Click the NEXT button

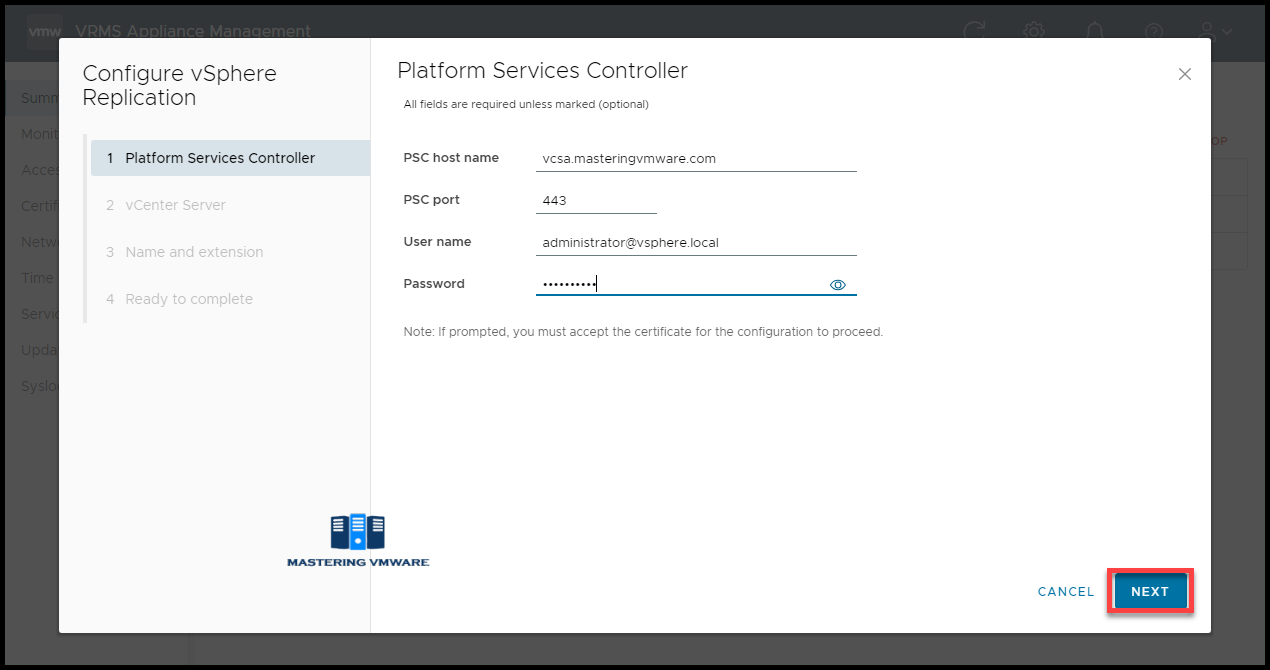(1150, 591)
